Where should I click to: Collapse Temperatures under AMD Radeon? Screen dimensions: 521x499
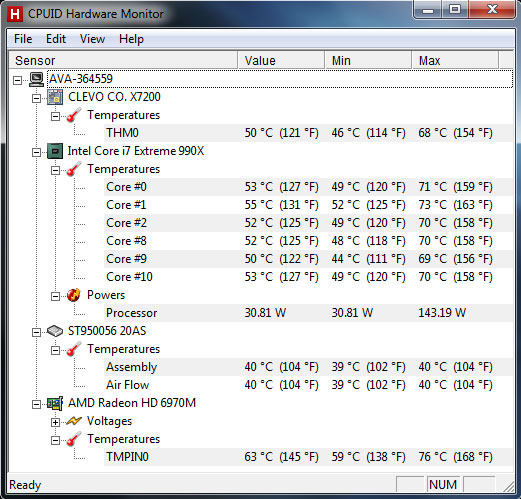point(55,440)
